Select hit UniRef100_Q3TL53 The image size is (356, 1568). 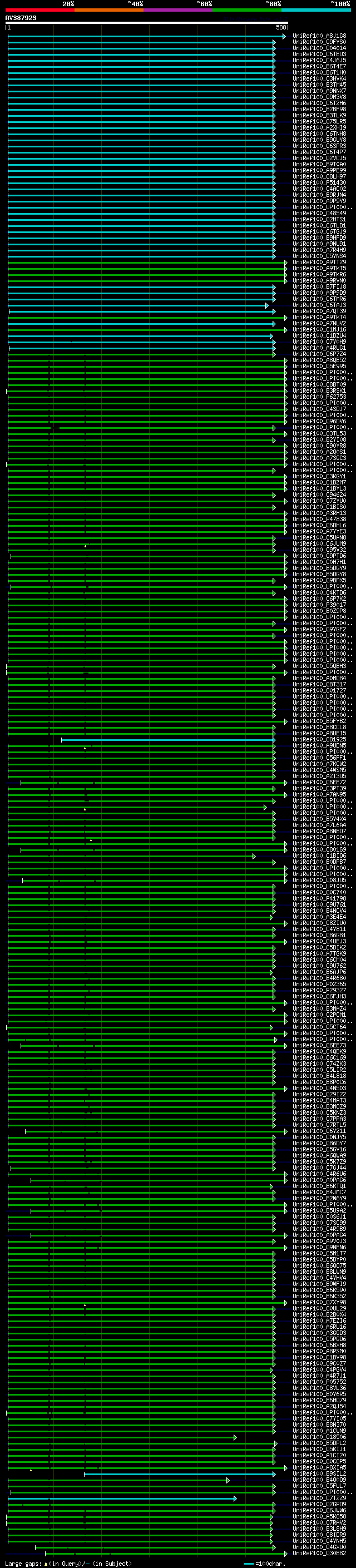319,433
